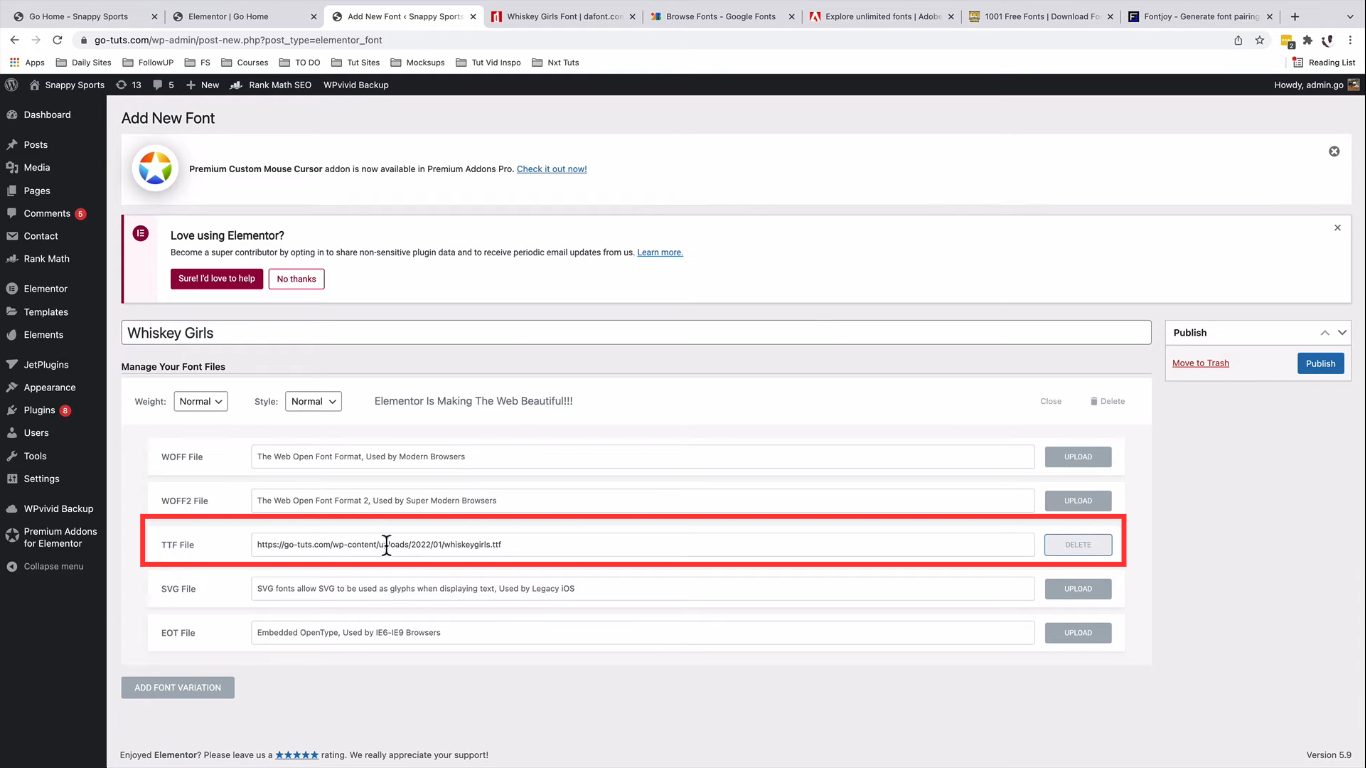The height and width of the screenshot is (768, 1366).
Task: Dismiss the Premium Addons notice
Action: click(1334, 152)
